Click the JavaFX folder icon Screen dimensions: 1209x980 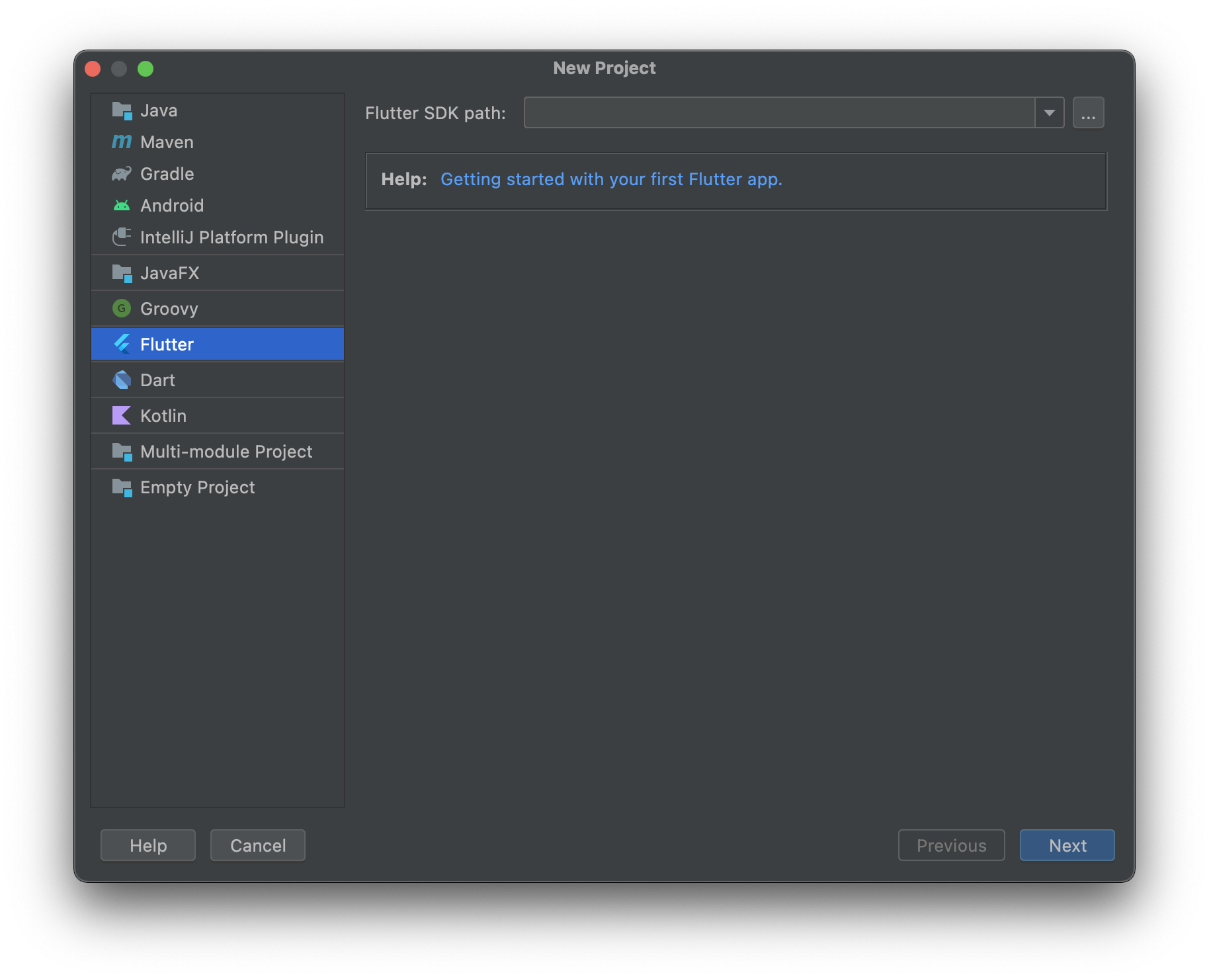click(122, 273)
